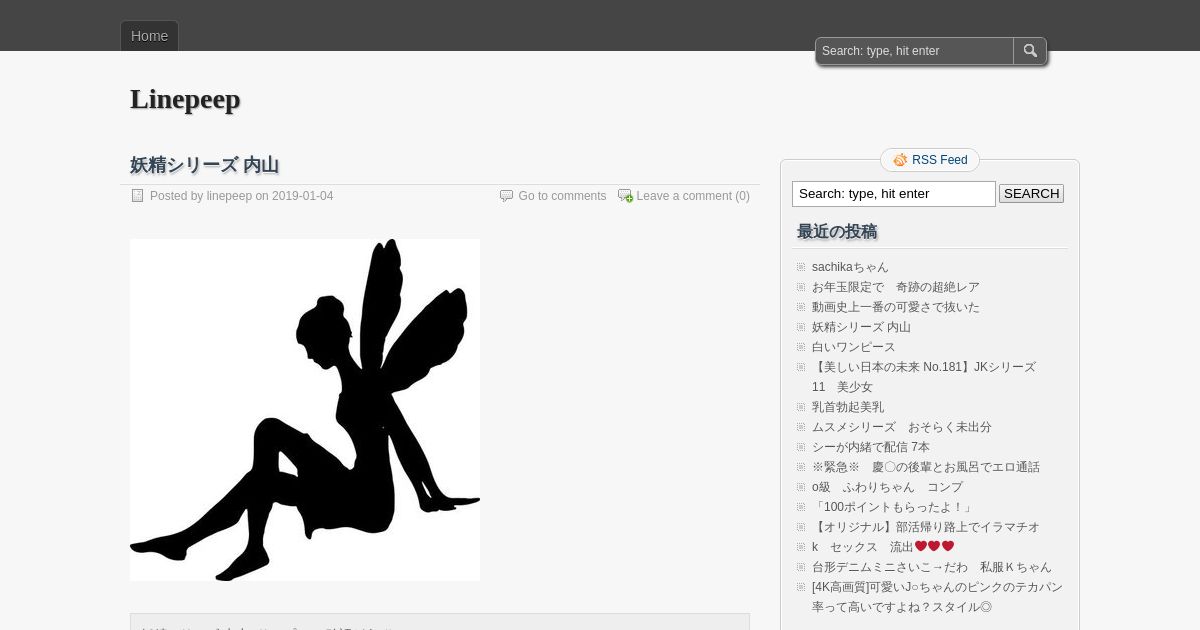Focus the sidebar search input field
This screenshot has height=630, width=1200.
[894, 194]
